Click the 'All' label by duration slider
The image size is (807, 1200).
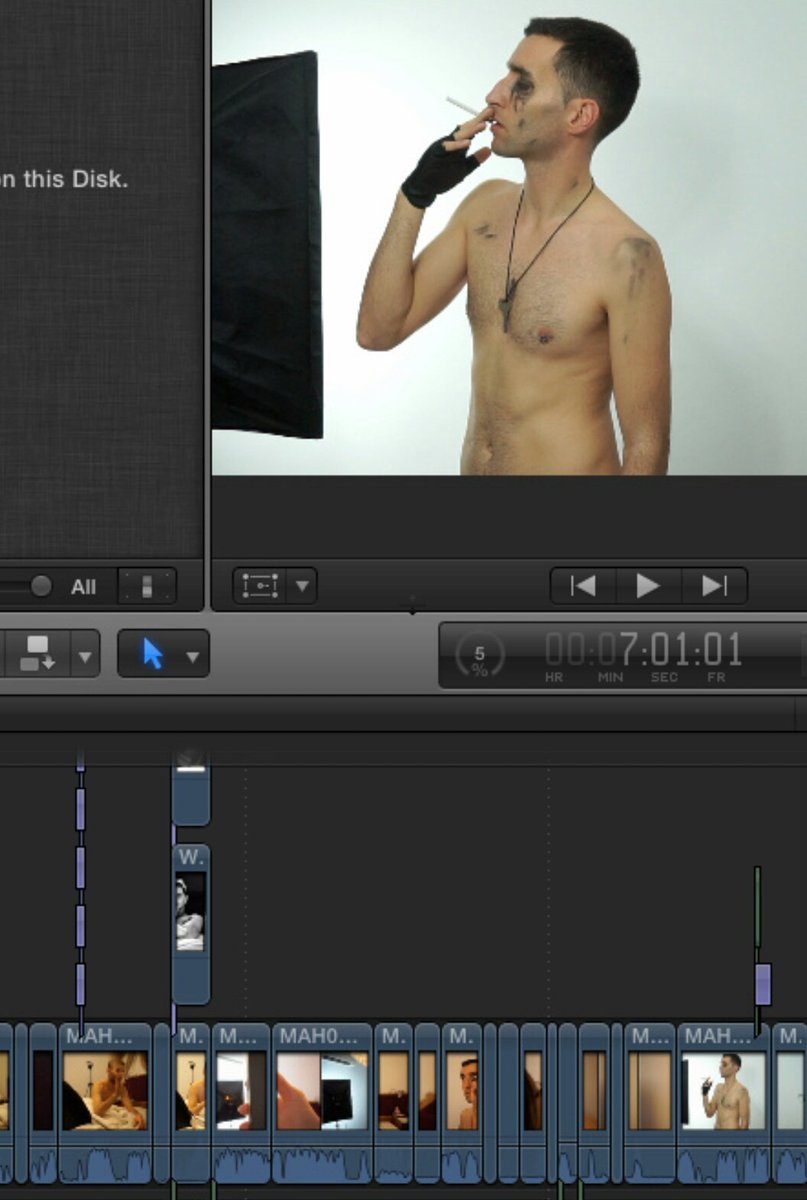click(83, 588)
